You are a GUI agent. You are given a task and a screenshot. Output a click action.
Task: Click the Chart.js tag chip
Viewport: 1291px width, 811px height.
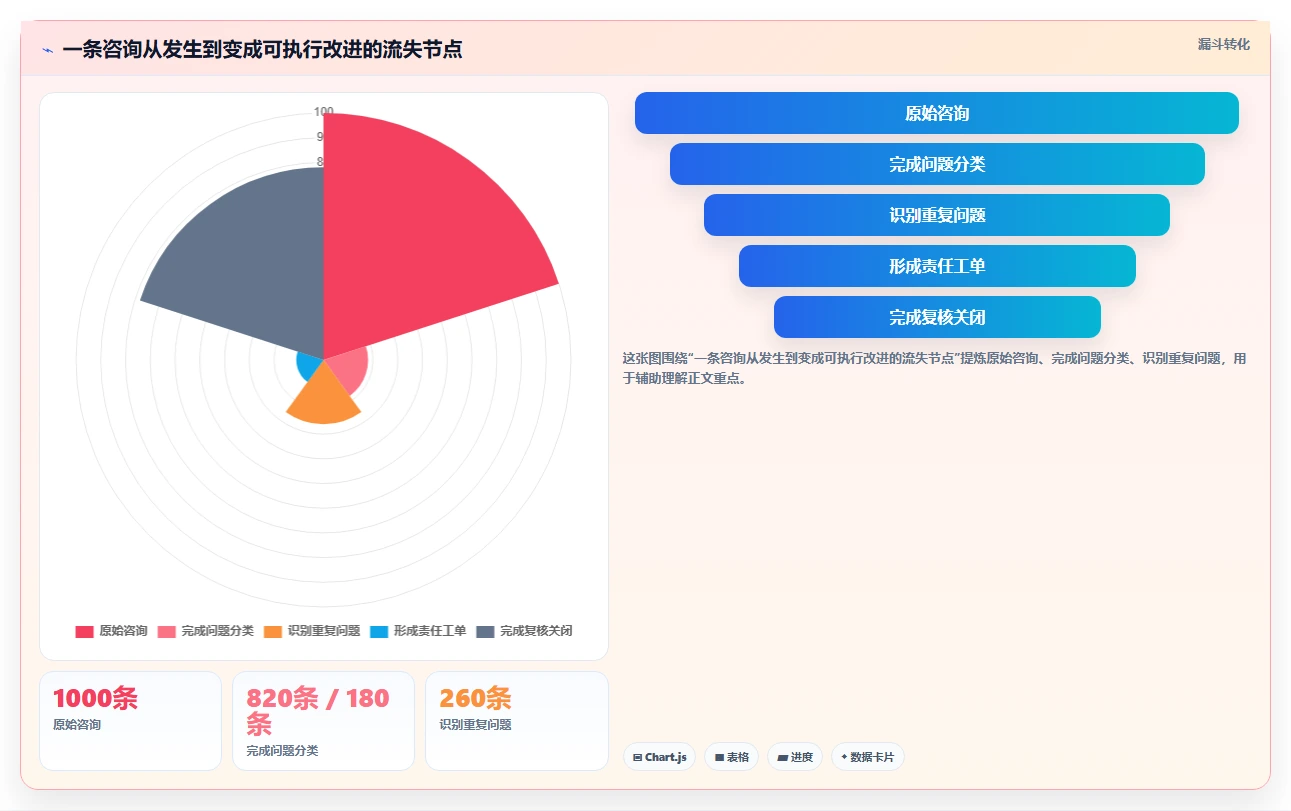659,757
